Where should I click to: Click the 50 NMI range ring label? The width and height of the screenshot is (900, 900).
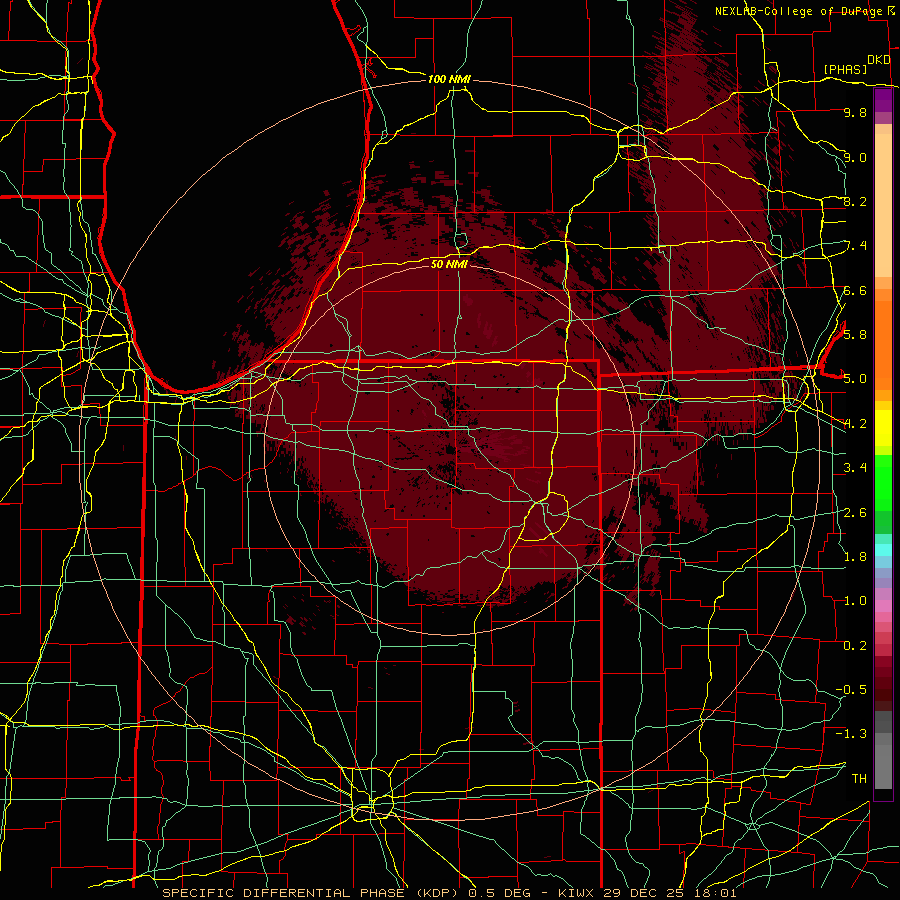pyautogui.click(x=449, y=264)
